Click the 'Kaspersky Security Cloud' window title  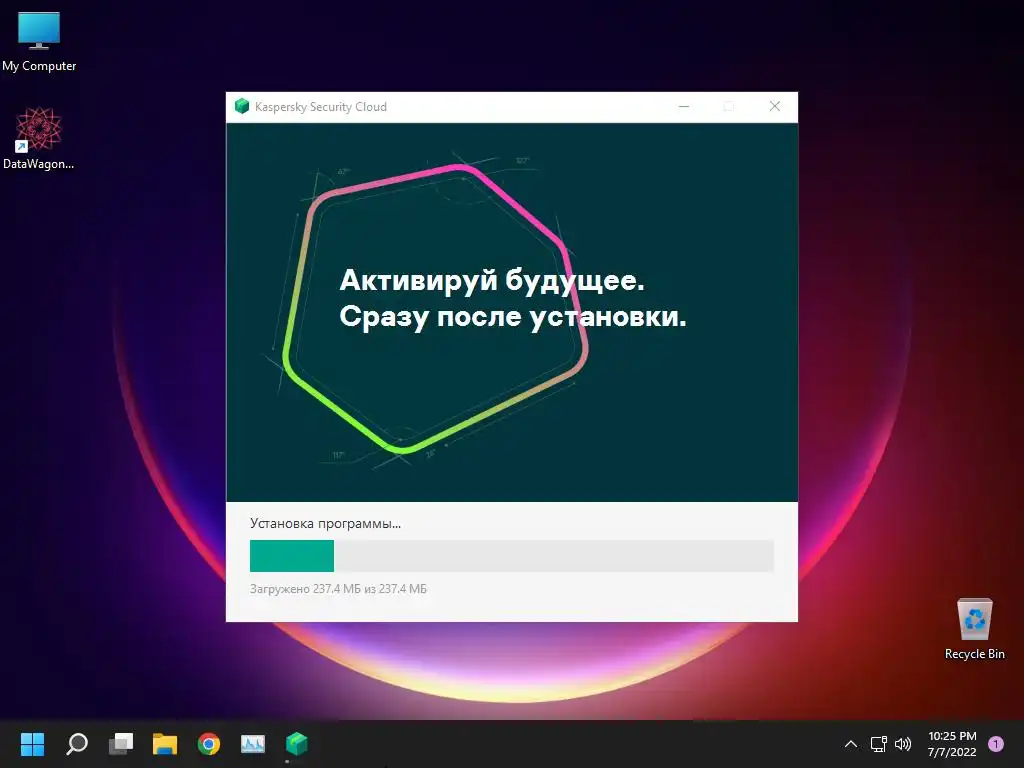321,106
